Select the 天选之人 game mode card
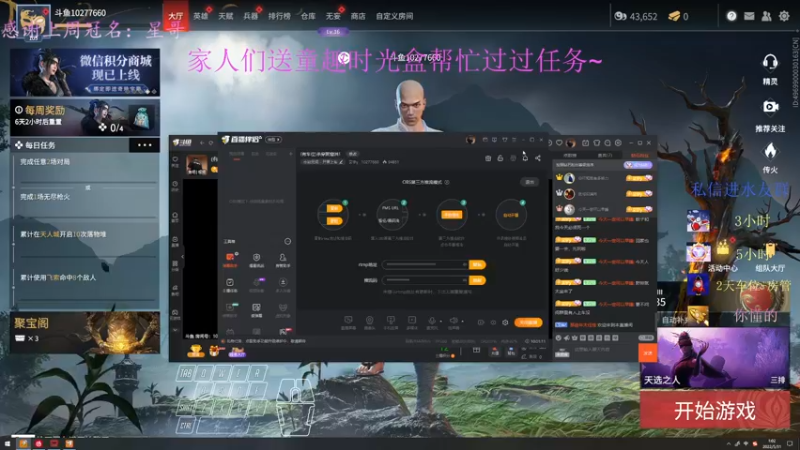 click(715, 358)
